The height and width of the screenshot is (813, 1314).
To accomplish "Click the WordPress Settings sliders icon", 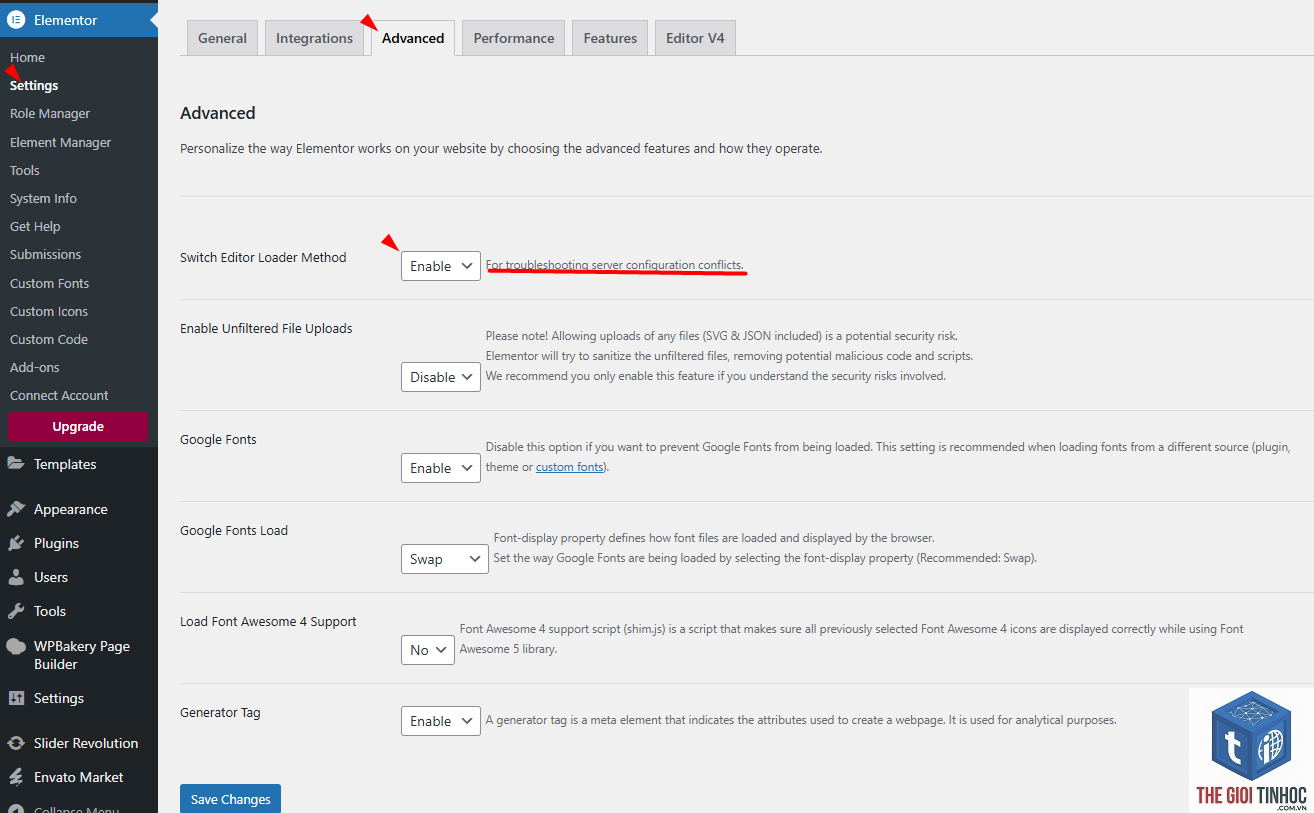I will coord(16,698).
